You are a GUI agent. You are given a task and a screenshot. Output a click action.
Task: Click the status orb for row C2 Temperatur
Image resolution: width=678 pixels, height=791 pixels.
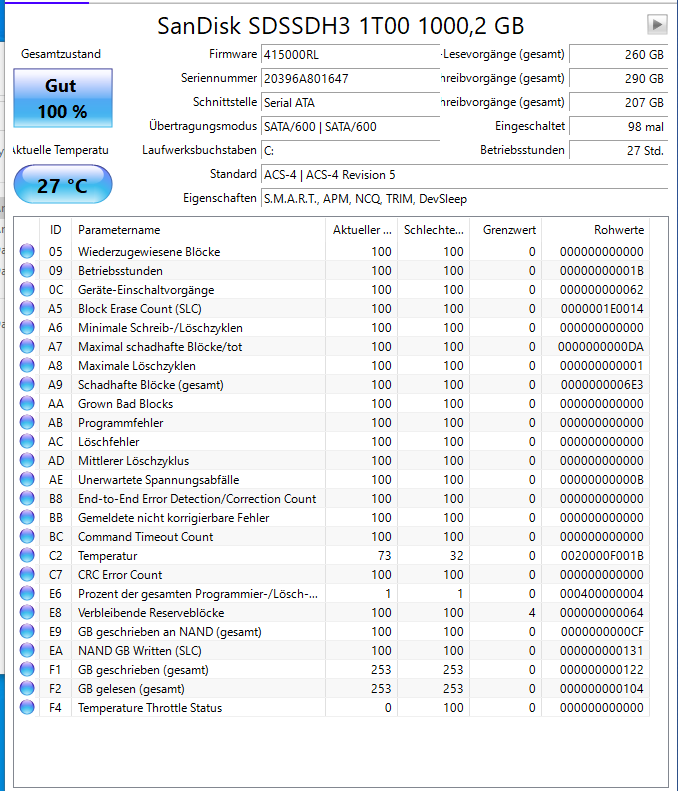pyautogui.click(x=27, y=555)
